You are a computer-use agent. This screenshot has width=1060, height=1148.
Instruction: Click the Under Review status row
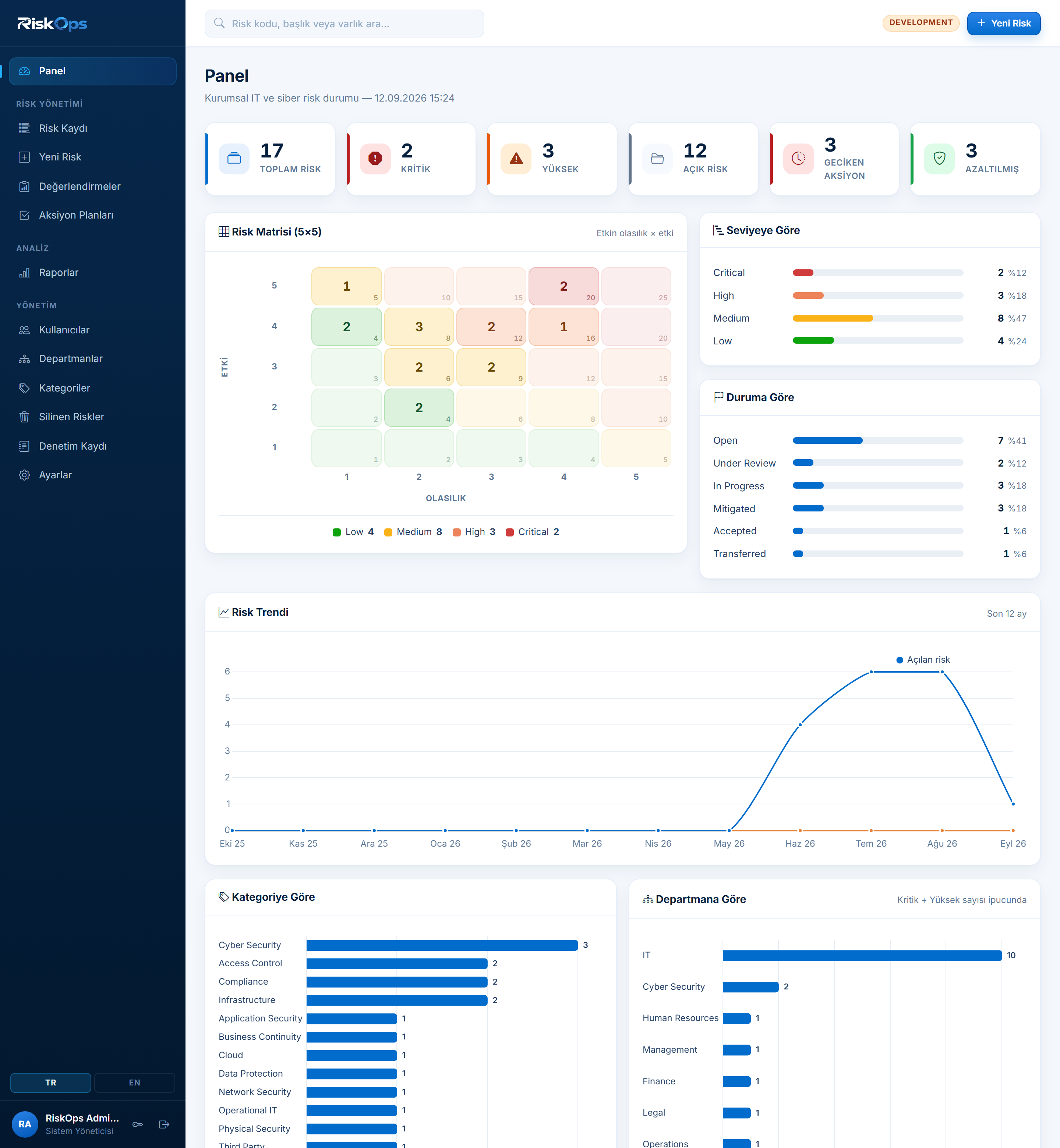(x=870, y=463)
